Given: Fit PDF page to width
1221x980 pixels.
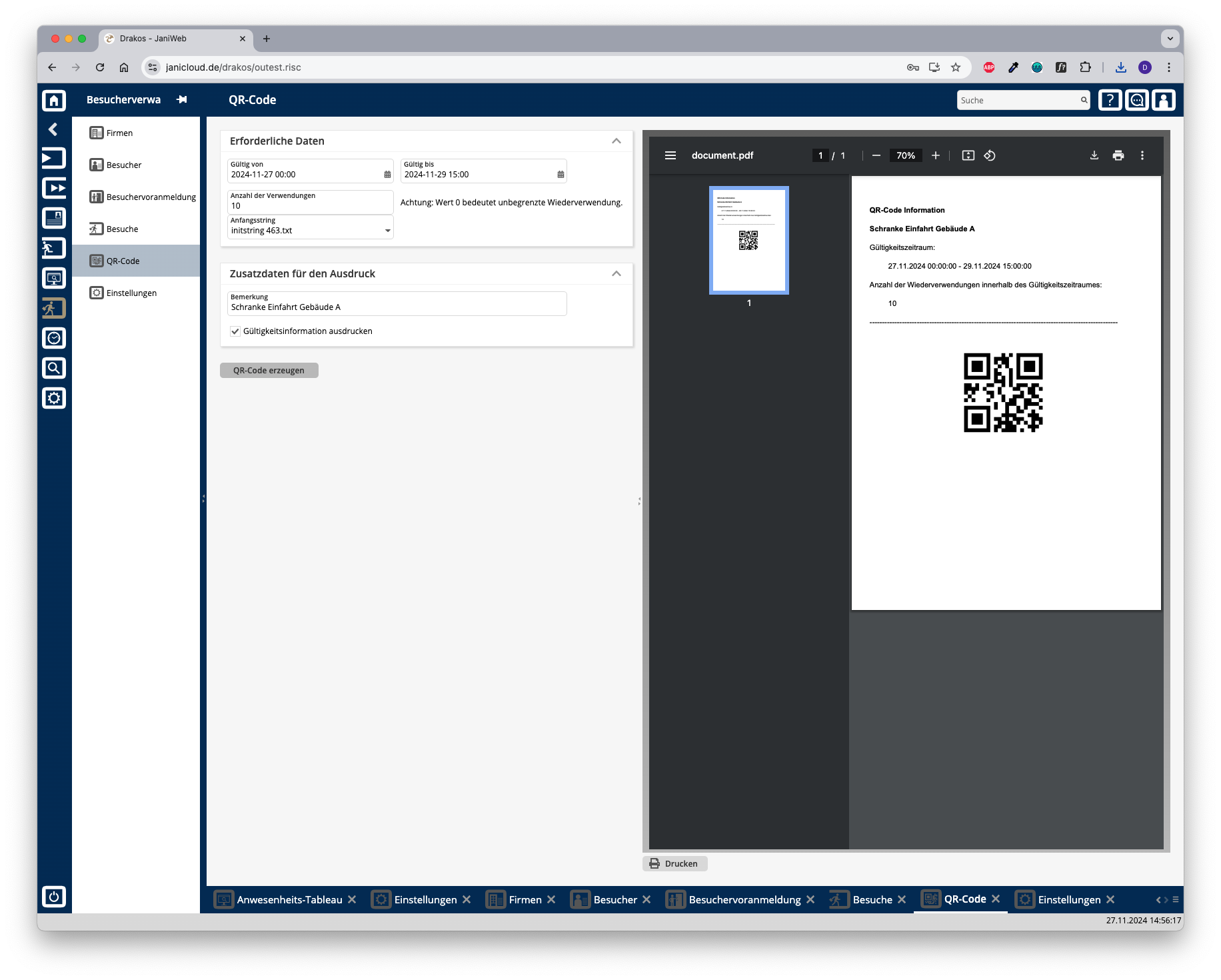Looking at the screenshot, I should tap(968, 155).
